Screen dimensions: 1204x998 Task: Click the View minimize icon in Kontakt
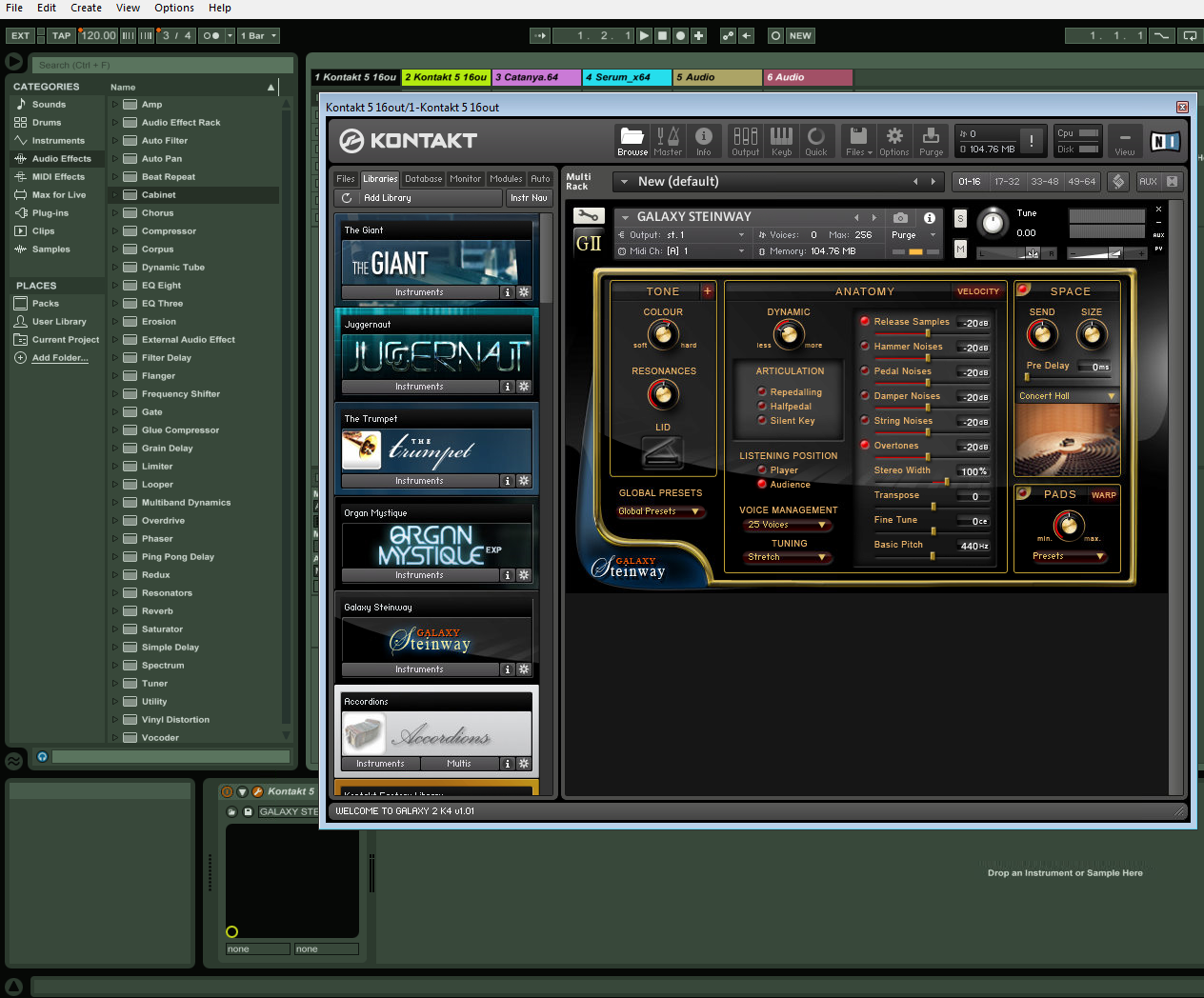pos(1125,141)
